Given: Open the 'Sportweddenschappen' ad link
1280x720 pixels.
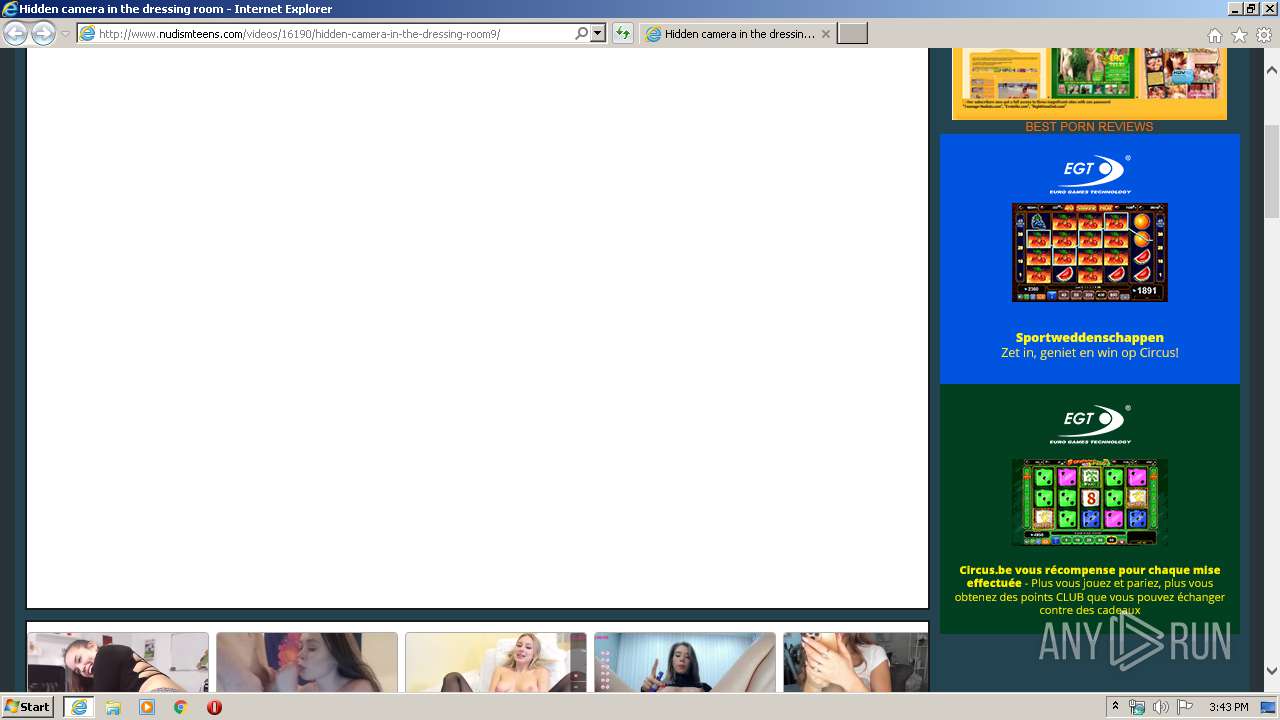Looking at the screenshot, I should [x=1090, y=337].
